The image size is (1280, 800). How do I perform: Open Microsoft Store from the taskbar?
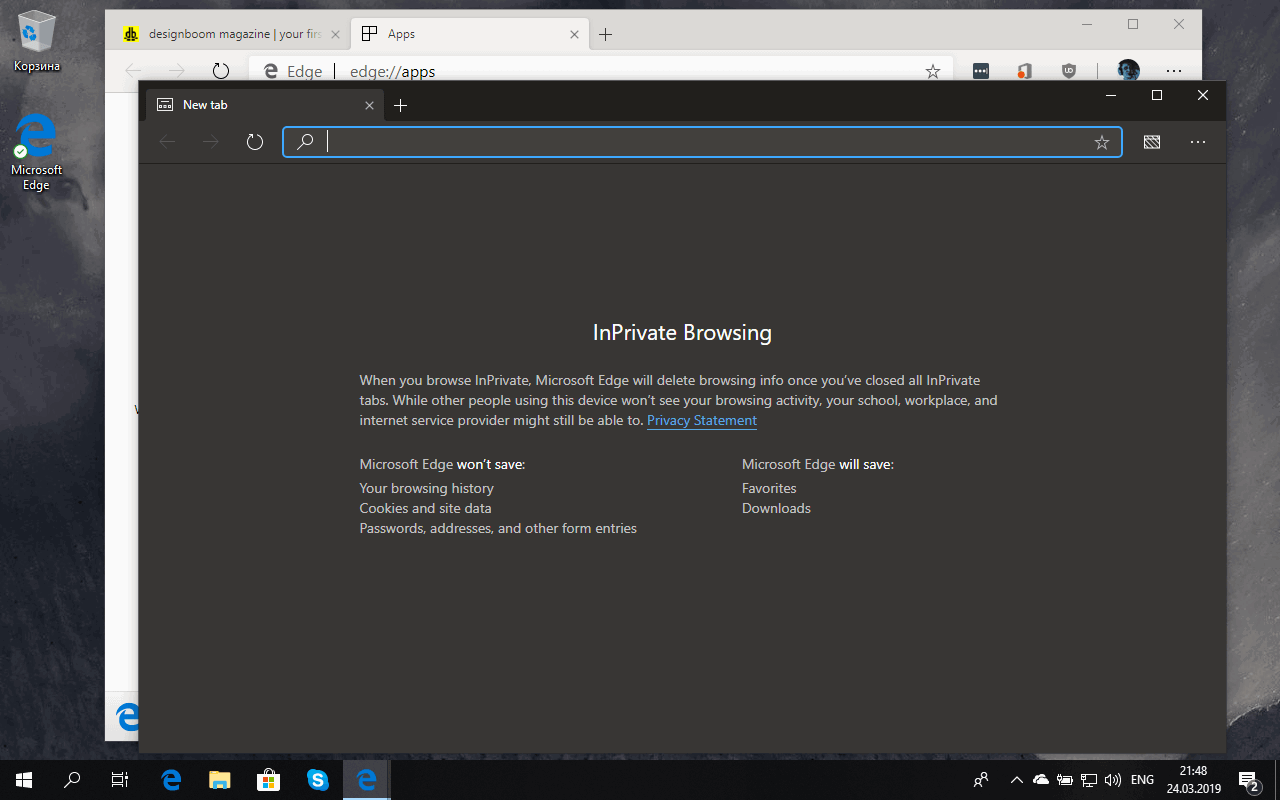coord(269,780)
